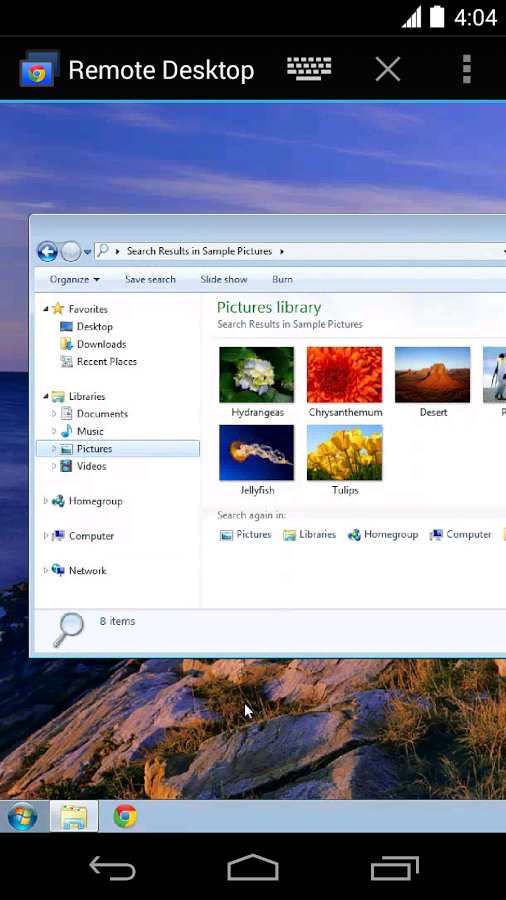Open the Windows Start orb
Screen dimensions: 506x900
22,816
